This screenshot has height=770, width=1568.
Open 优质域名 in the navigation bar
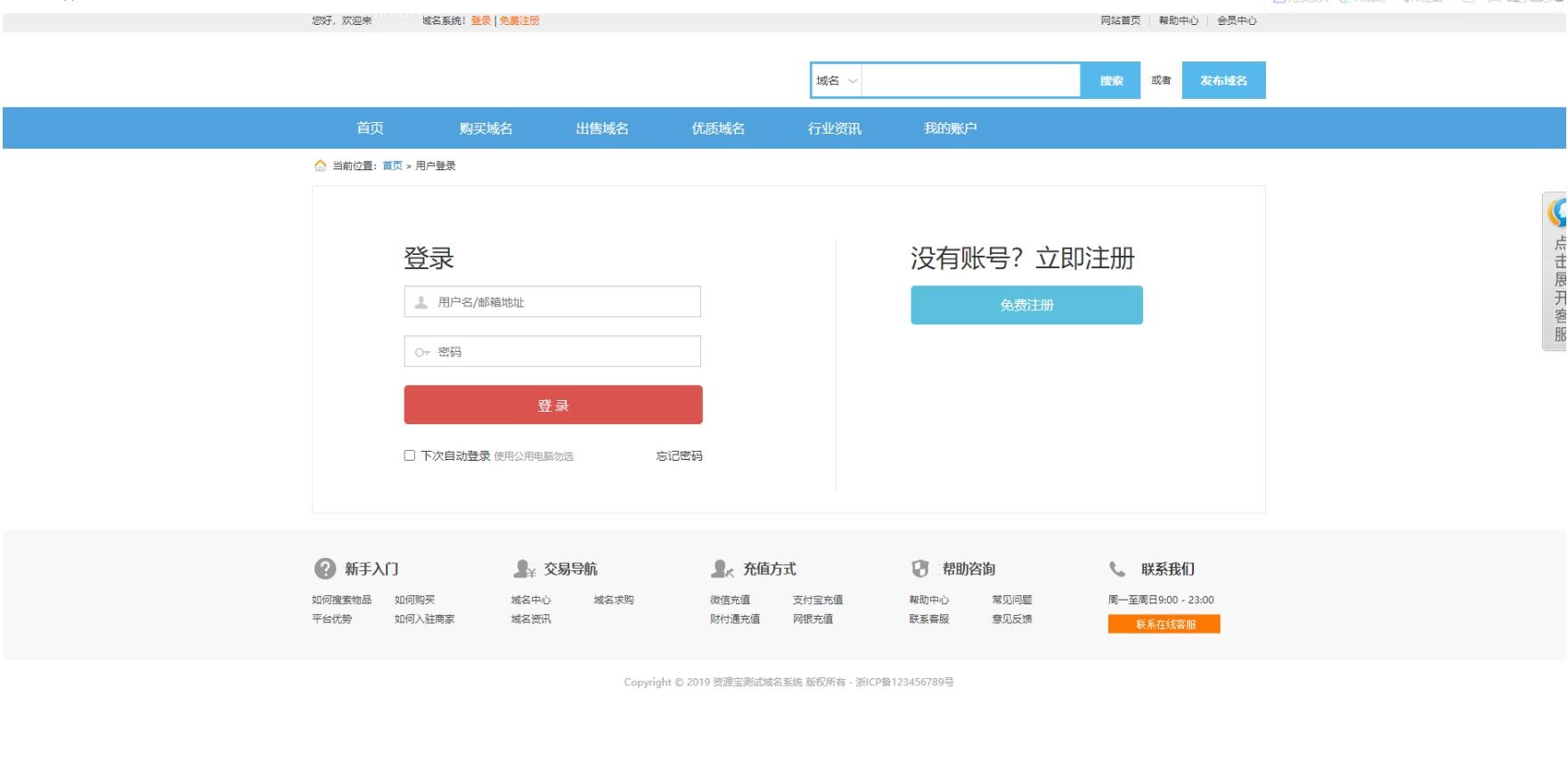pyautogui.click(x=718, y=128)
